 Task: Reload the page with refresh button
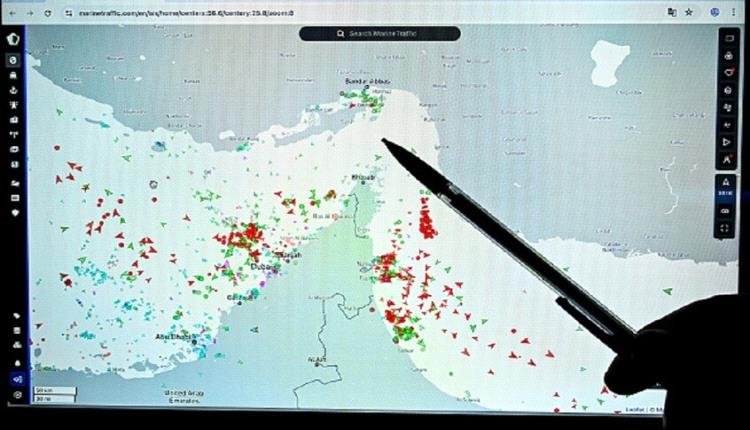tap(47, 12)
